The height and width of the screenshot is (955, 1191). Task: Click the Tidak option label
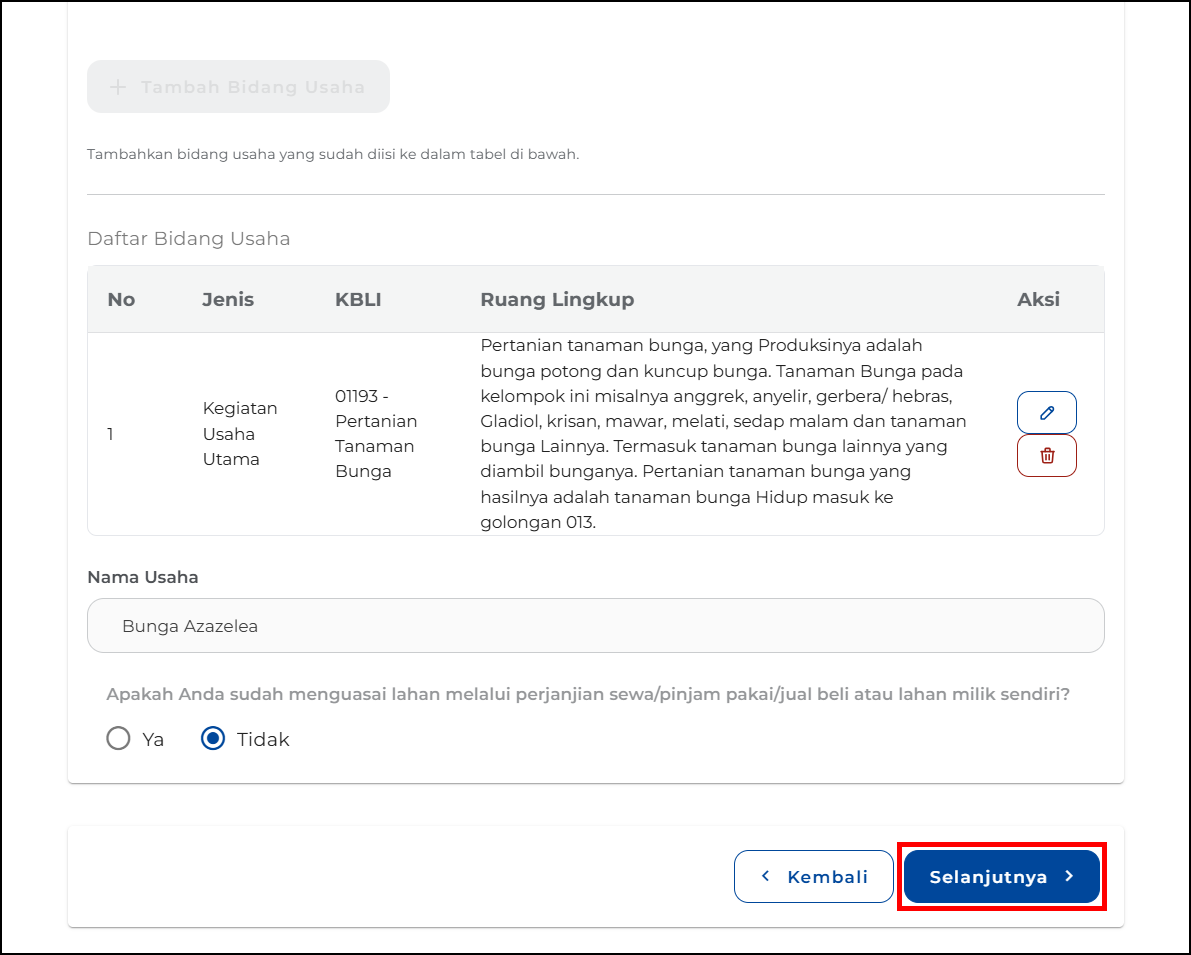[x=263, y=739]
